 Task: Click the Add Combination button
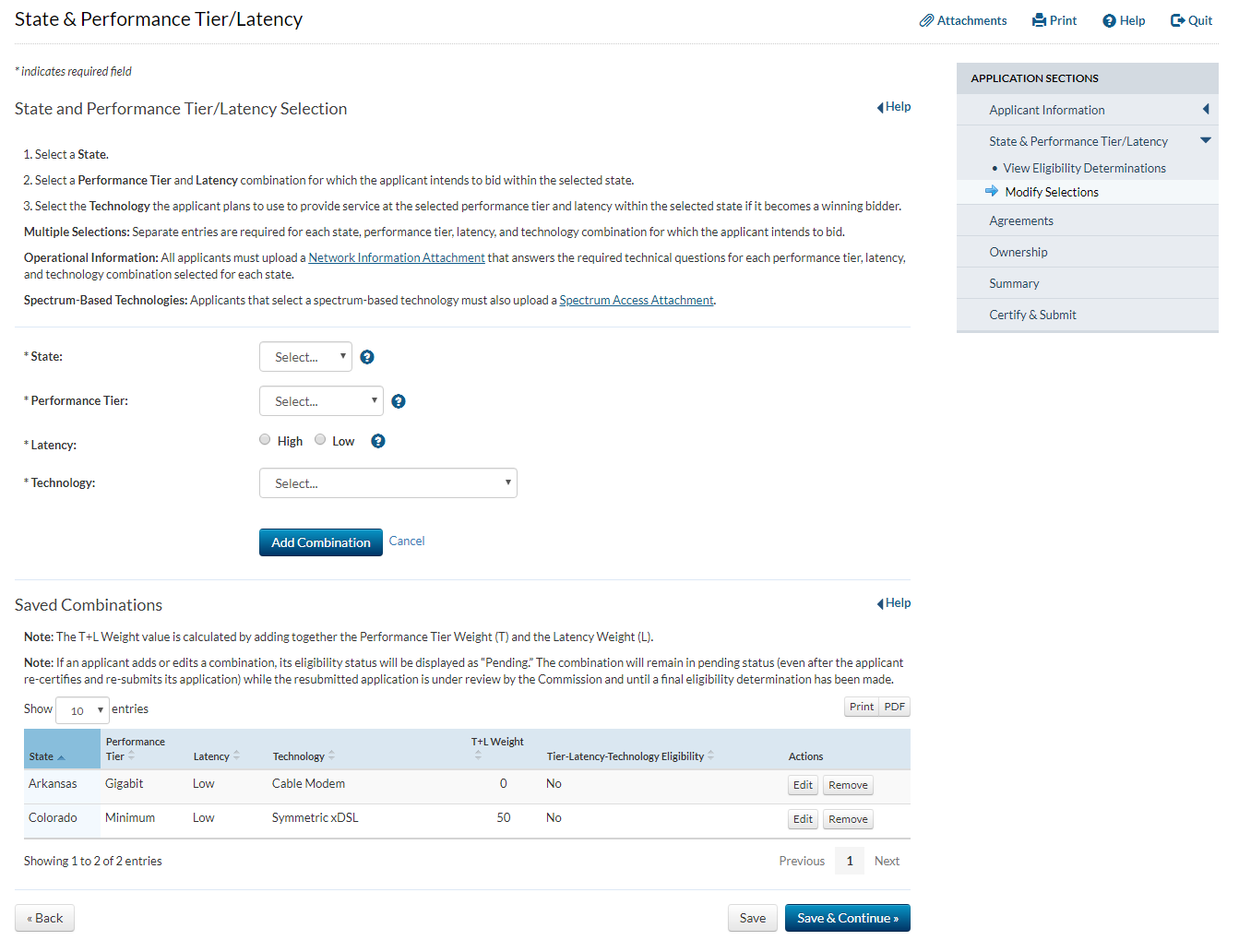(x=320, y=542)
